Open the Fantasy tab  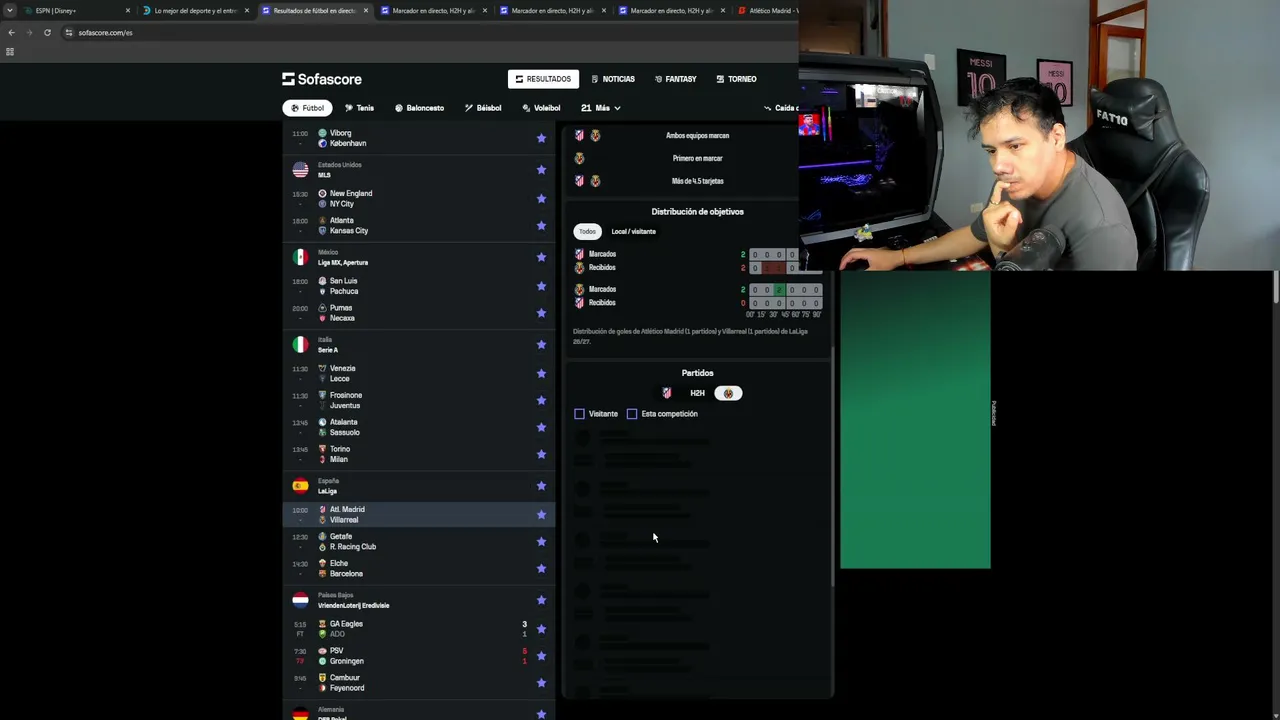(676, 79)
